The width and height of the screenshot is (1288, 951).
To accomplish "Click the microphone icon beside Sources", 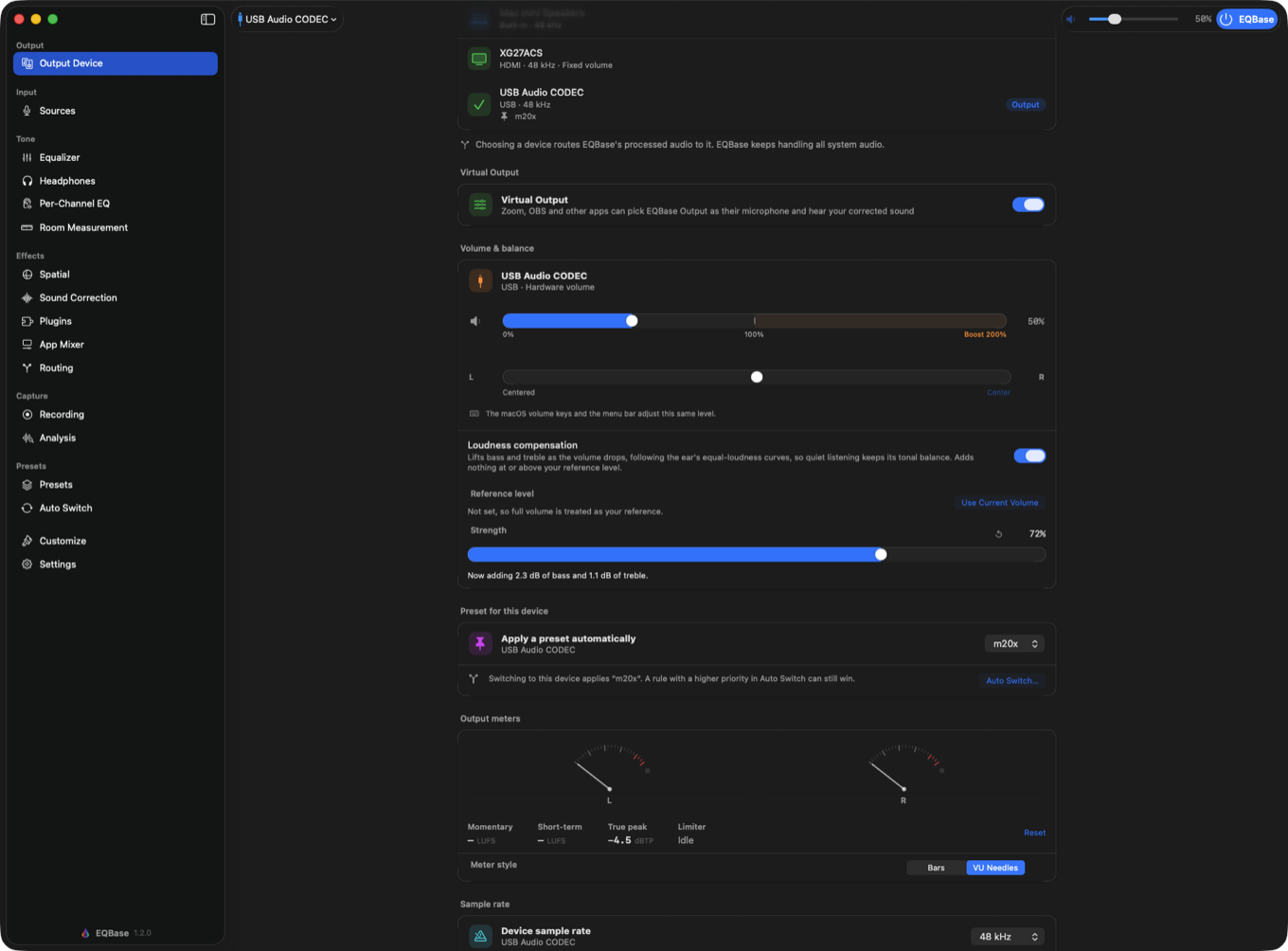I will coord(27,111).
